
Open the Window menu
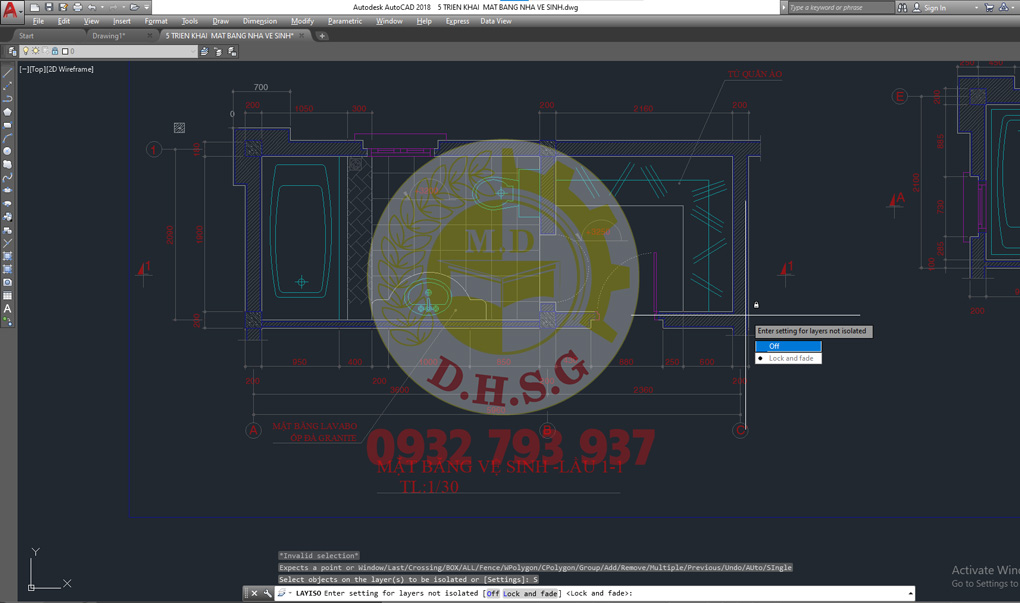point(389,21)
